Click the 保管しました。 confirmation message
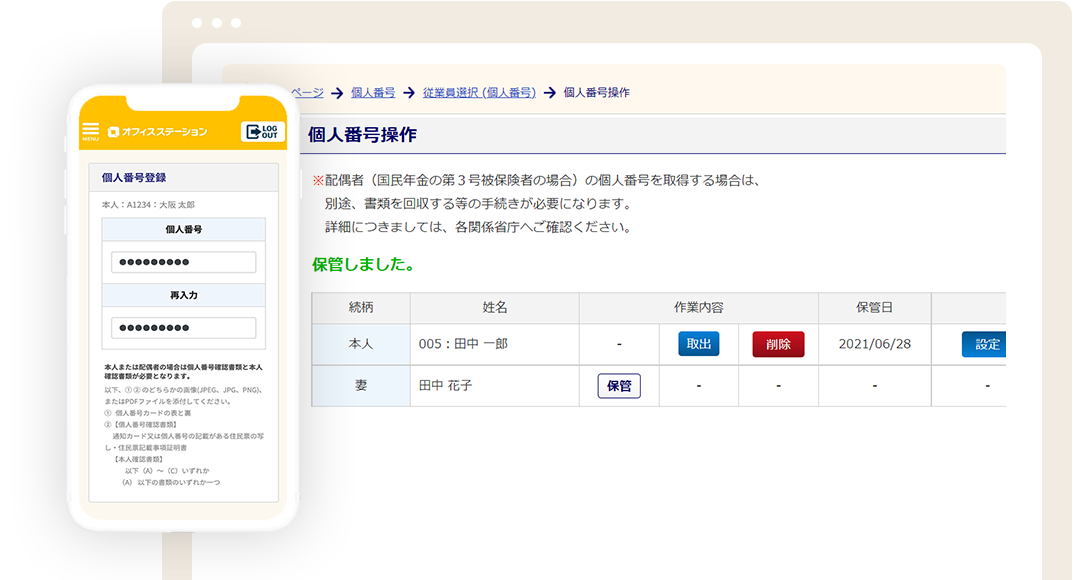This screenshot has width=1073, height=580. point(364,265)
